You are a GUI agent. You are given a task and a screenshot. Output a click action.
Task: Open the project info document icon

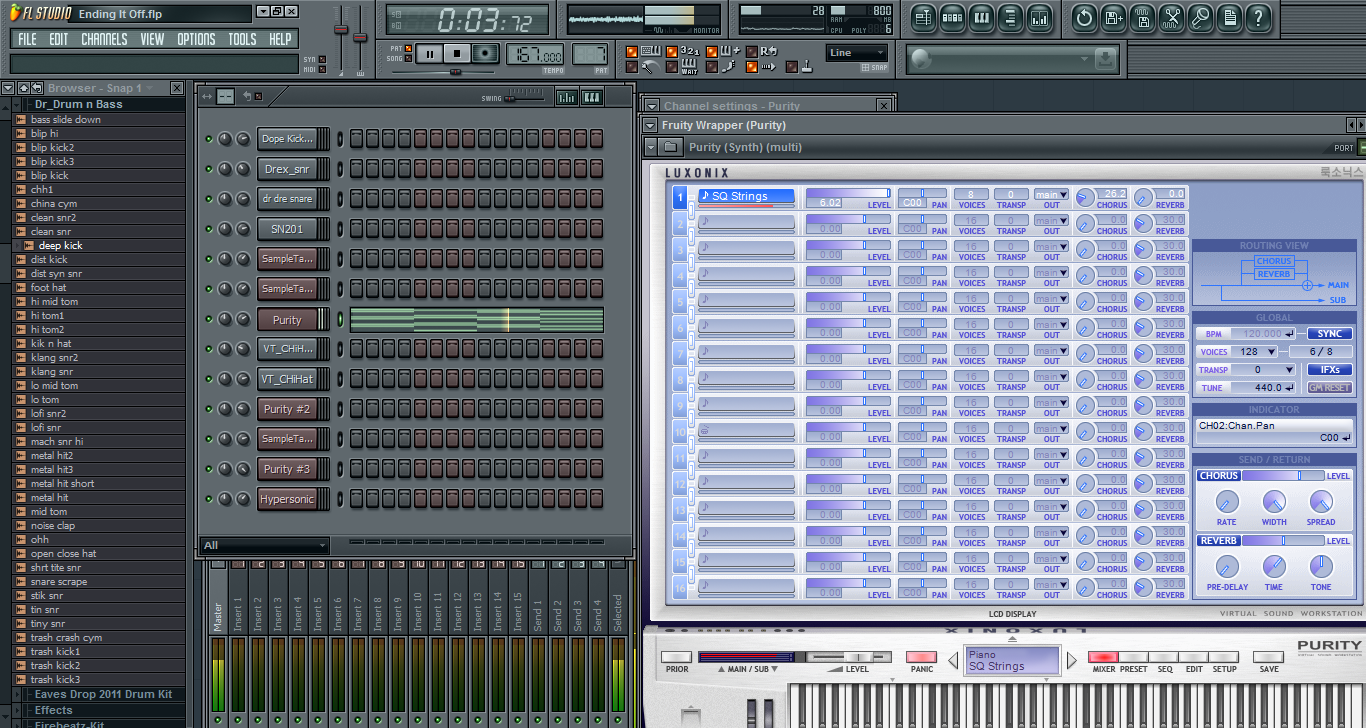1229,17
